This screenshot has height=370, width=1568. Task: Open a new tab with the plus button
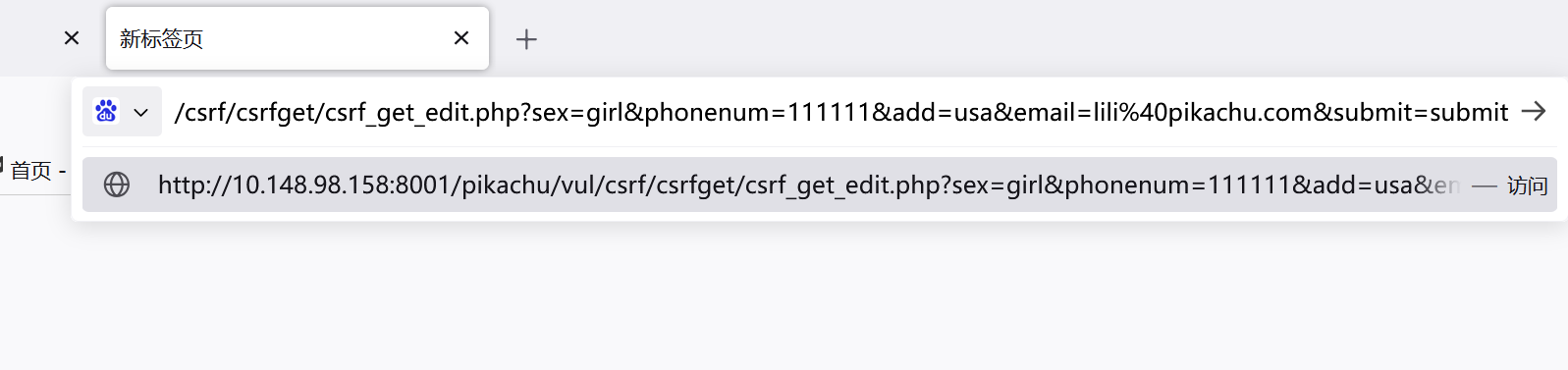click(x=526, y=39)
